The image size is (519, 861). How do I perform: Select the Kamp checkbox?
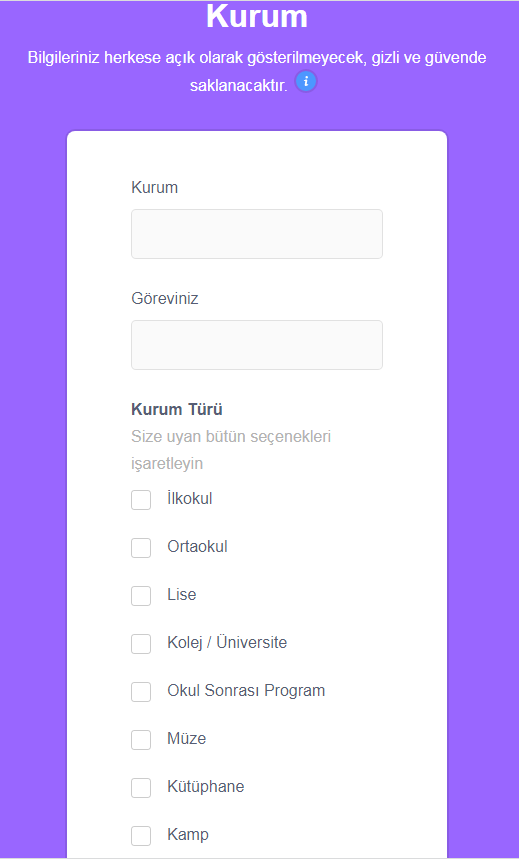pyautogui.click(x=141, y=836)
